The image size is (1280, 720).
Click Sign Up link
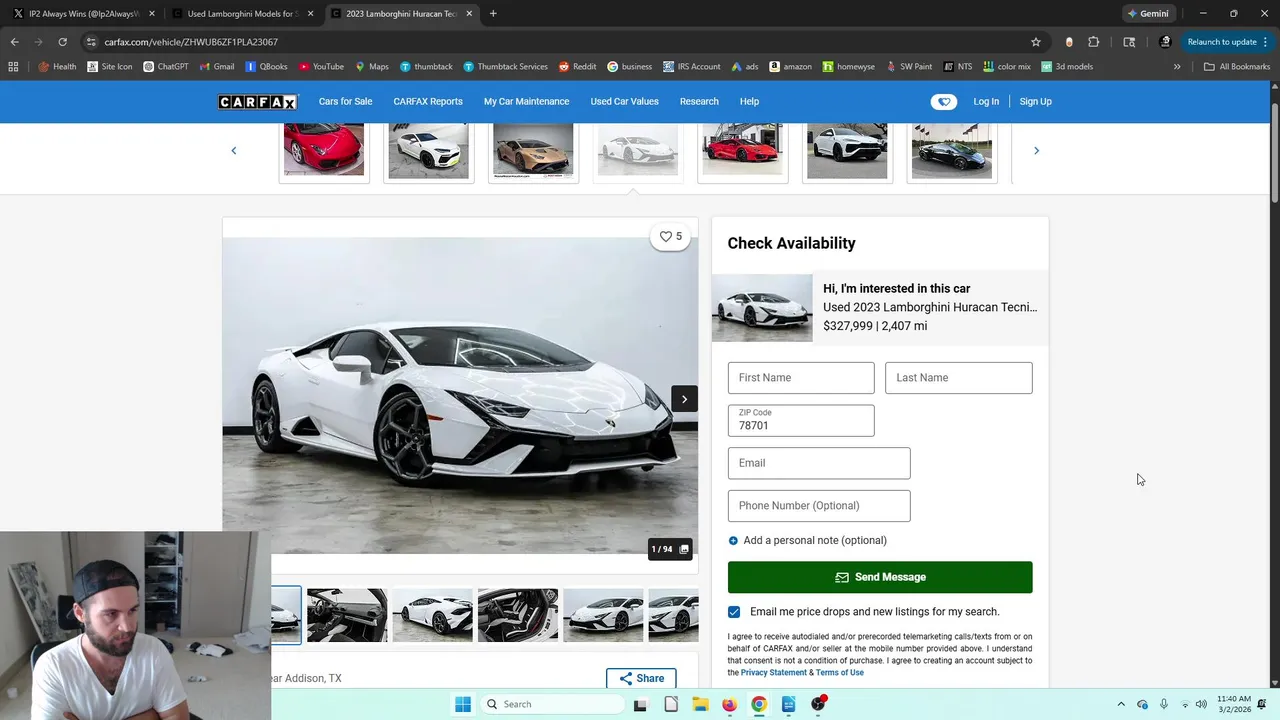pos(1035,102)
